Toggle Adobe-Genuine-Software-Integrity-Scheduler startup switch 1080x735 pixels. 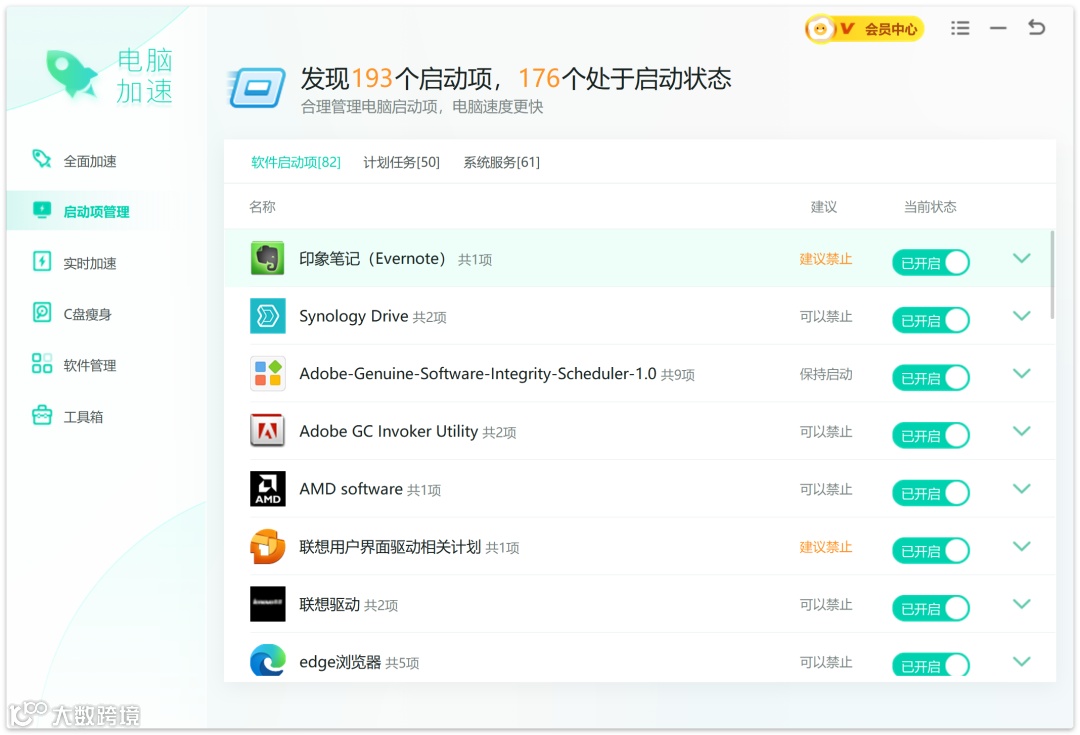coord(931,378)
